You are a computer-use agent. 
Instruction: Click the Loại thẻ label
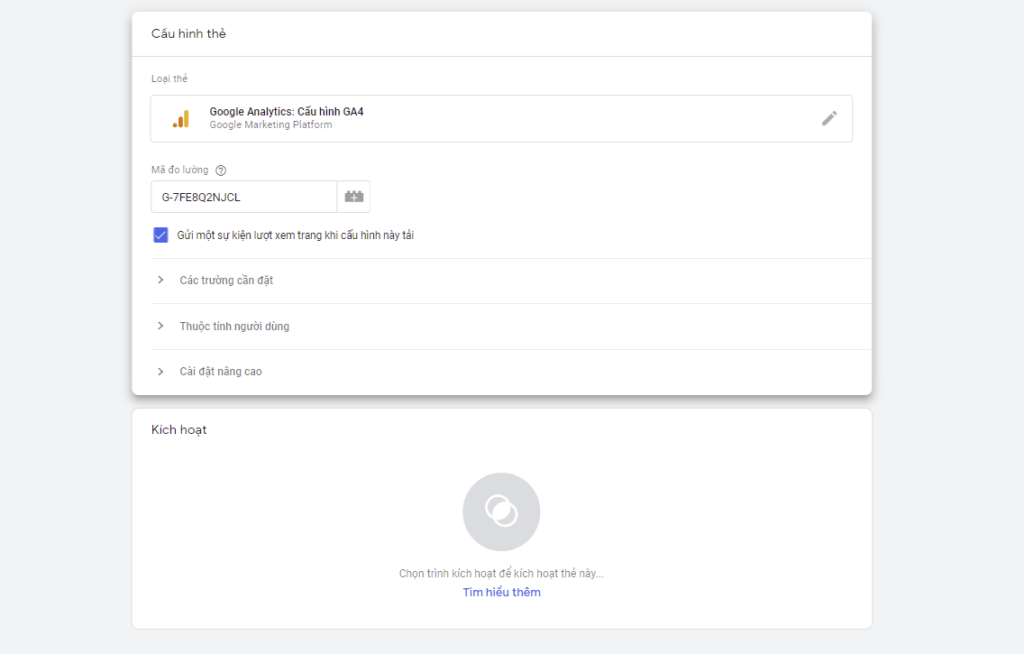(x=169, y=78)
